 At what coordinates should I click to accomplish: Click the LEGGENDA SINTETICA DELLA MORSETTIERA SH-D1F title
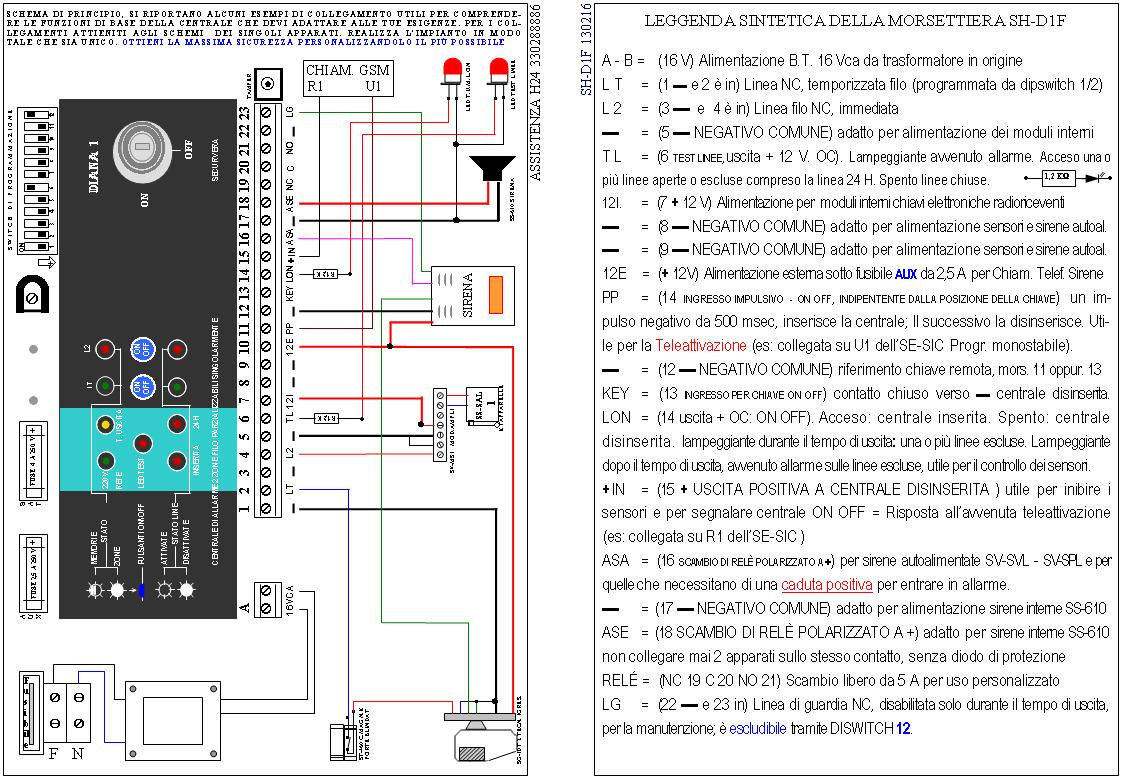(x=856, y=21)
